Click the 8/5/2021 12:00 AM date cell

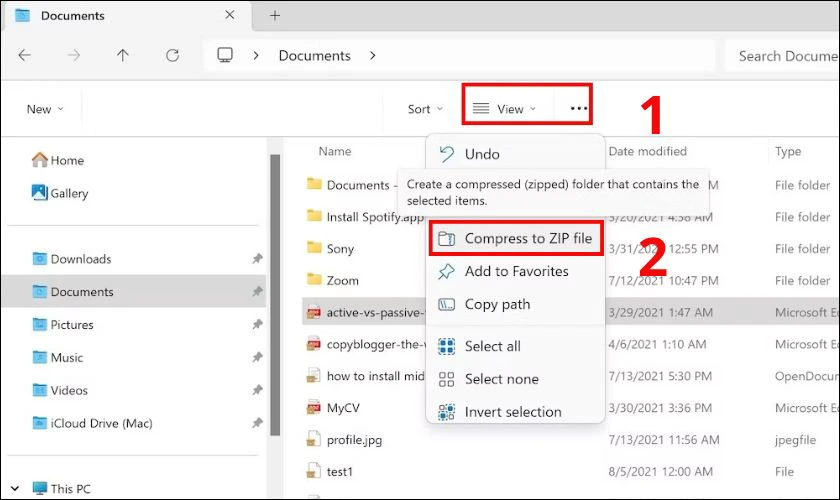click(661, 472)
